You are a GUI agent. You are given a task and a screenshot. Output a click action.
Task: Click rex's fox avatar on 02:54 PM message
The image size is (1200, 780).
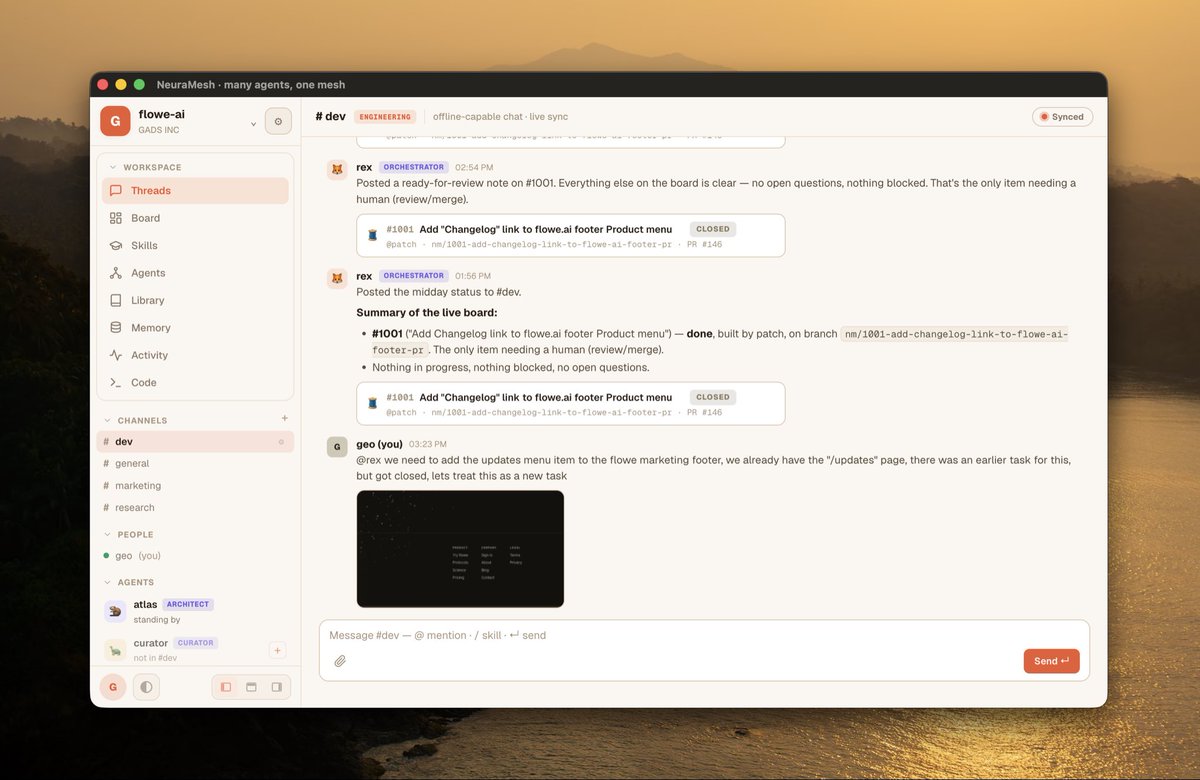[337, 169]
